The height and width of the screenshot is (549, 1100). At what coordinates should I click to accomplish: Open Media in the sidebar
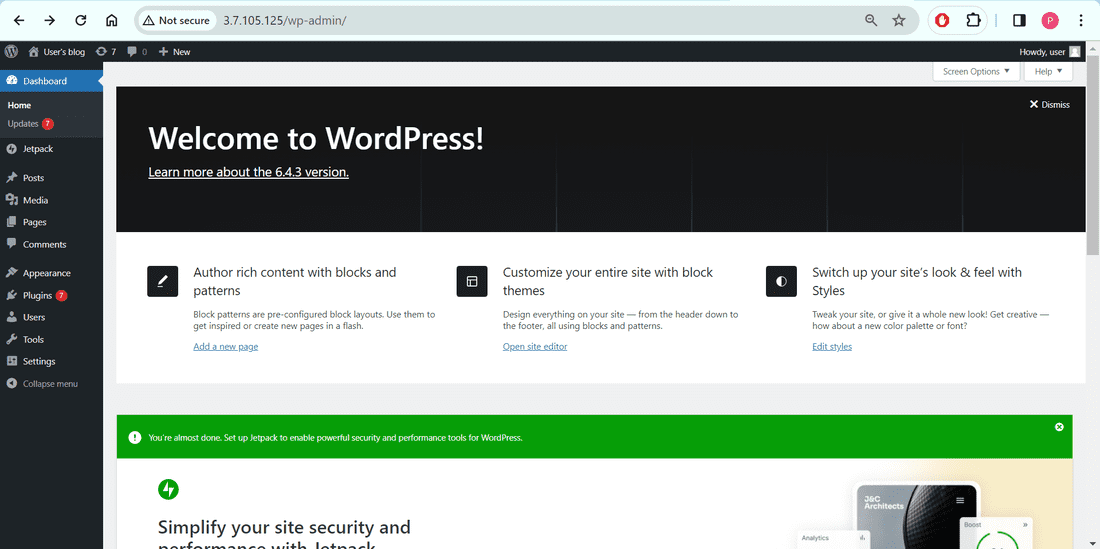point(51,200)
